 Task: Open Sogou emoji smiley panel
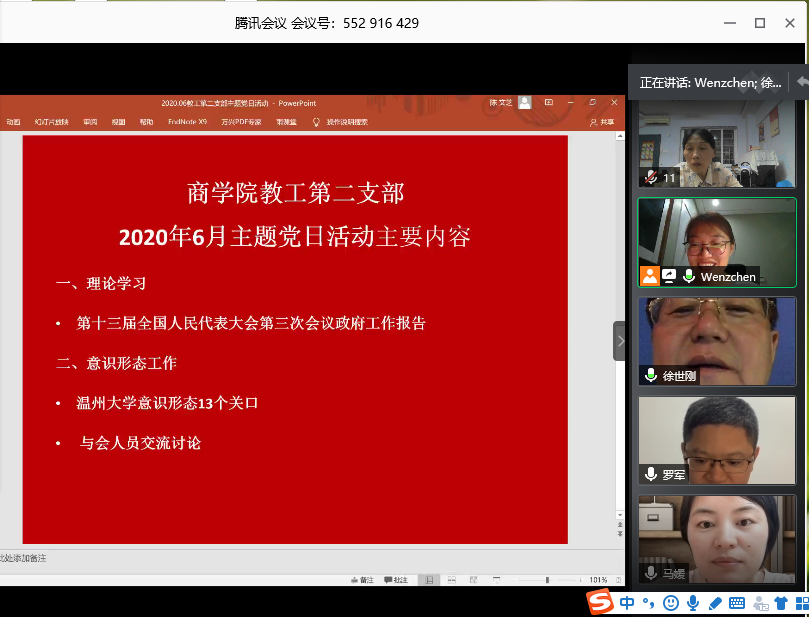tap(670, 603)
